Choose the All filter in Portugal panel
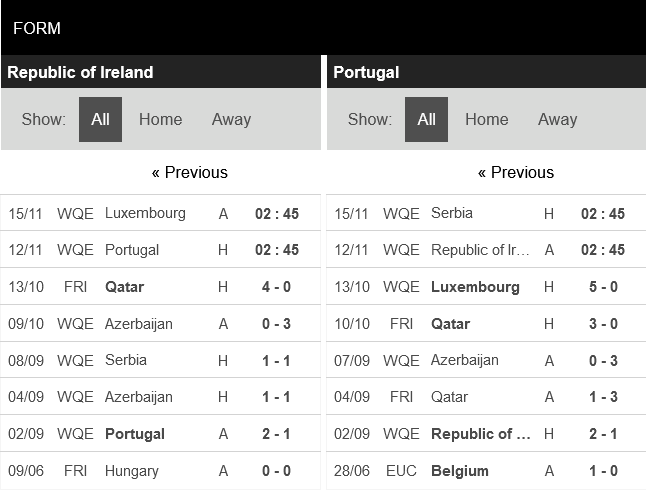Screen dimensions: 646x501 [x=426, y=119]
